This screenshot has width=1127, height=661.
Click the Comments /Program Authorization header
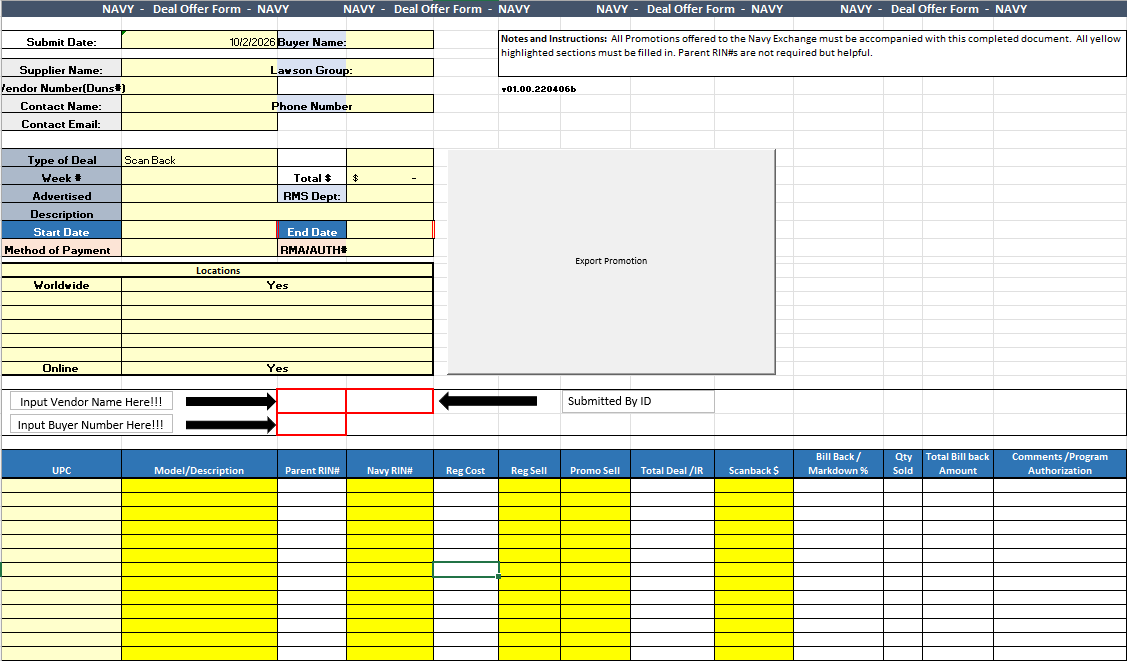tap(1059, 464)
